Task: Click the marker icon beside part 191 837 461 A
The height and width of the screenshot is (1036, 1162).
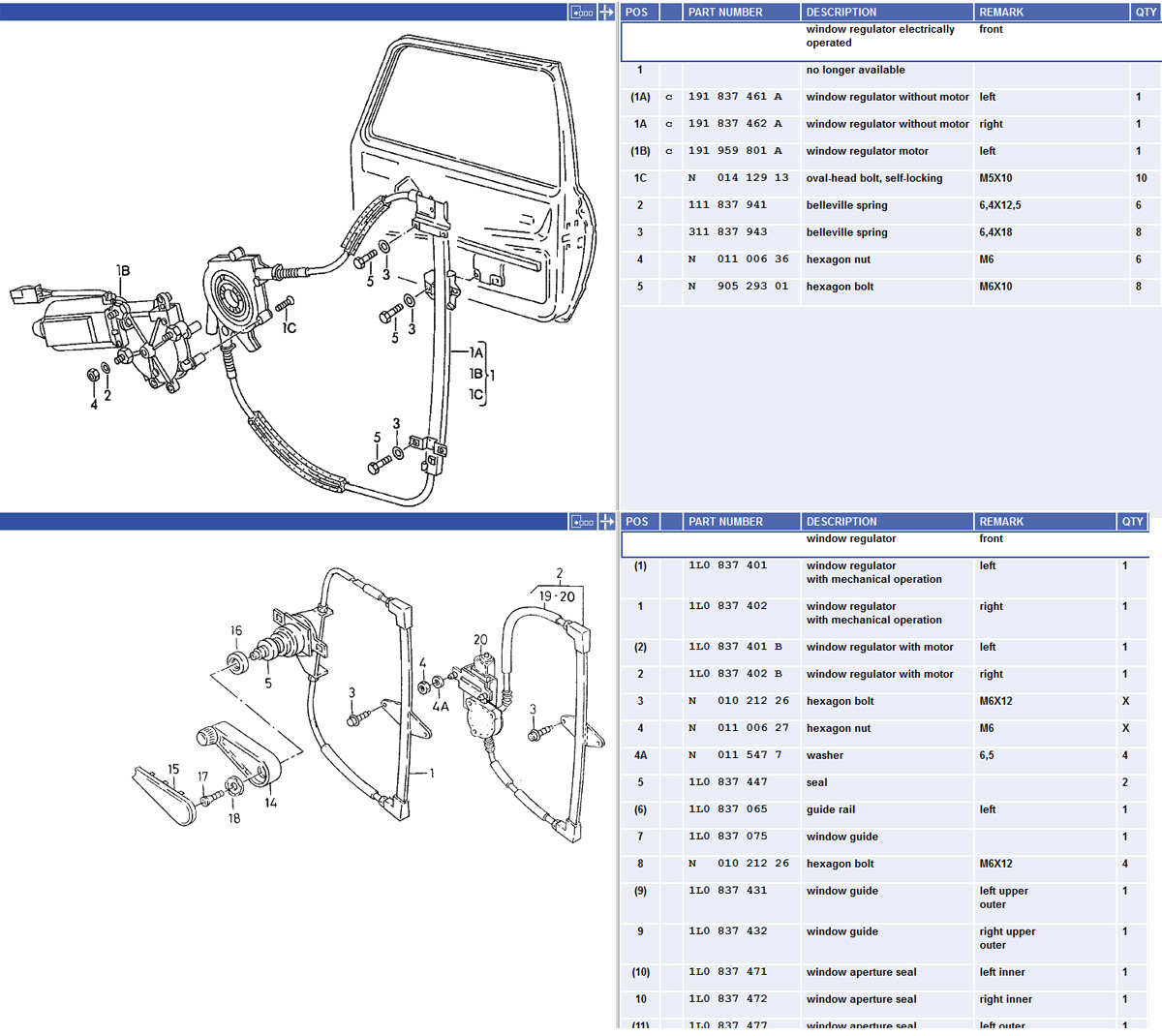Action: 669,97
